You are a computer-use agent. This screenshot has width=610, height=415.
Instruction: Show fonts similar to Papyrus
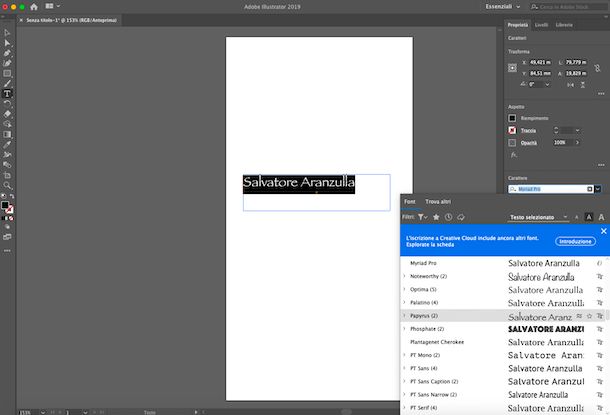point(579,316)
